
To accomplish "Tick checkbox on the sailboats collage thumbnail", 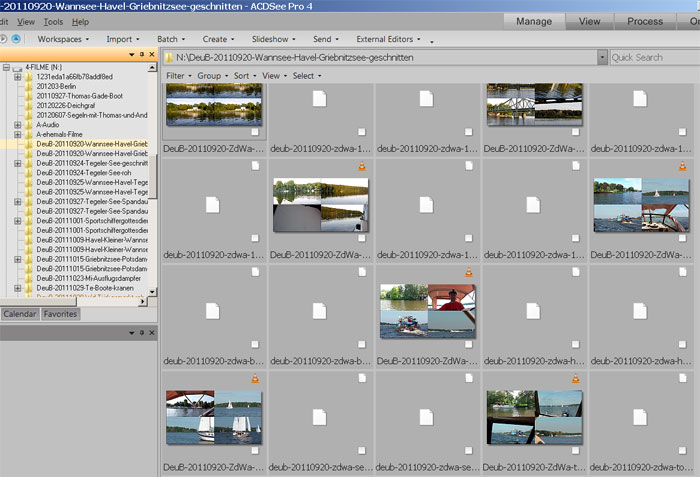I will click(255, 451).
